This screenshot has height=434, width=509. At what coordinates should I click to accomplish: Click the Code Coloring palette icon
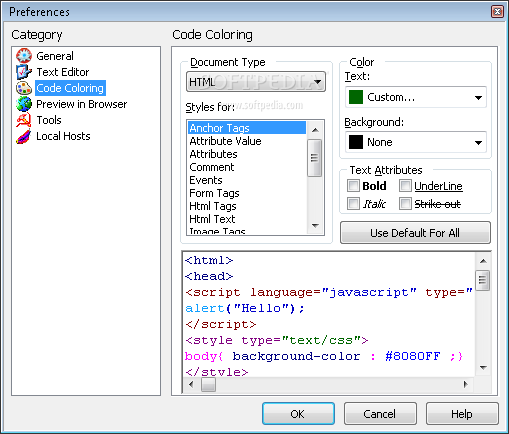24,88
